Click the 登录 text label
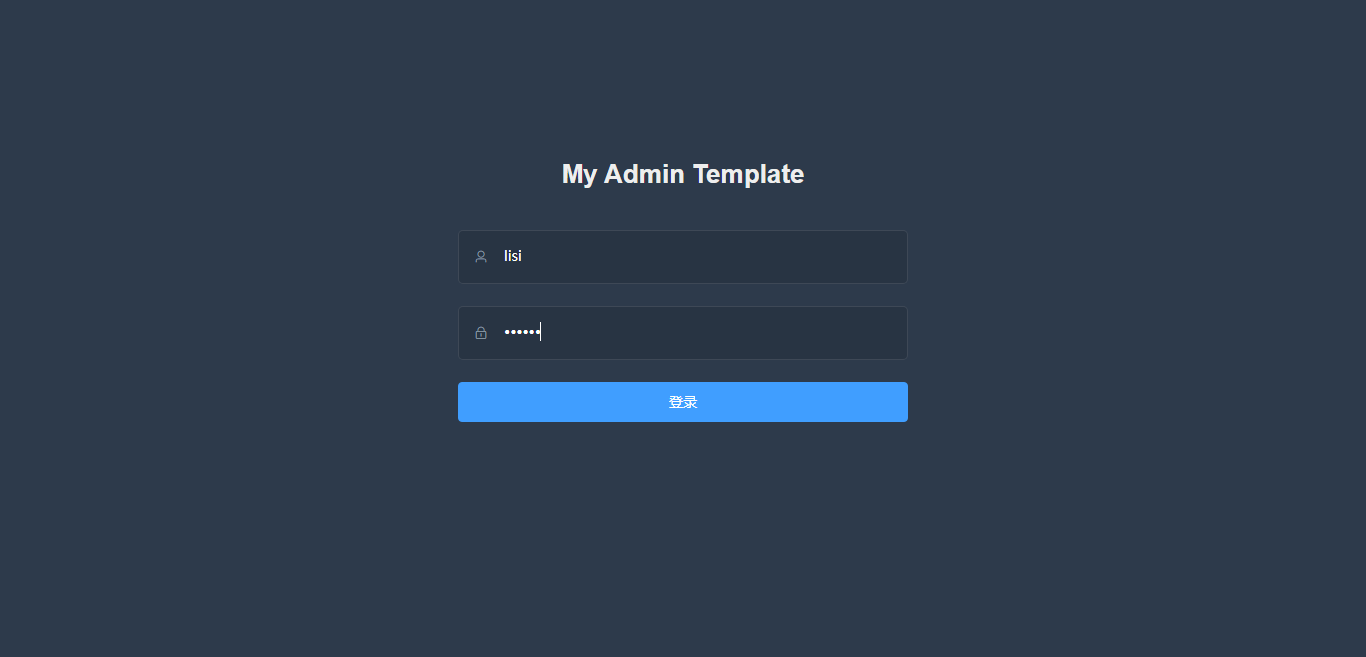This screenshot has height=657, width=1366. [683, 402]
